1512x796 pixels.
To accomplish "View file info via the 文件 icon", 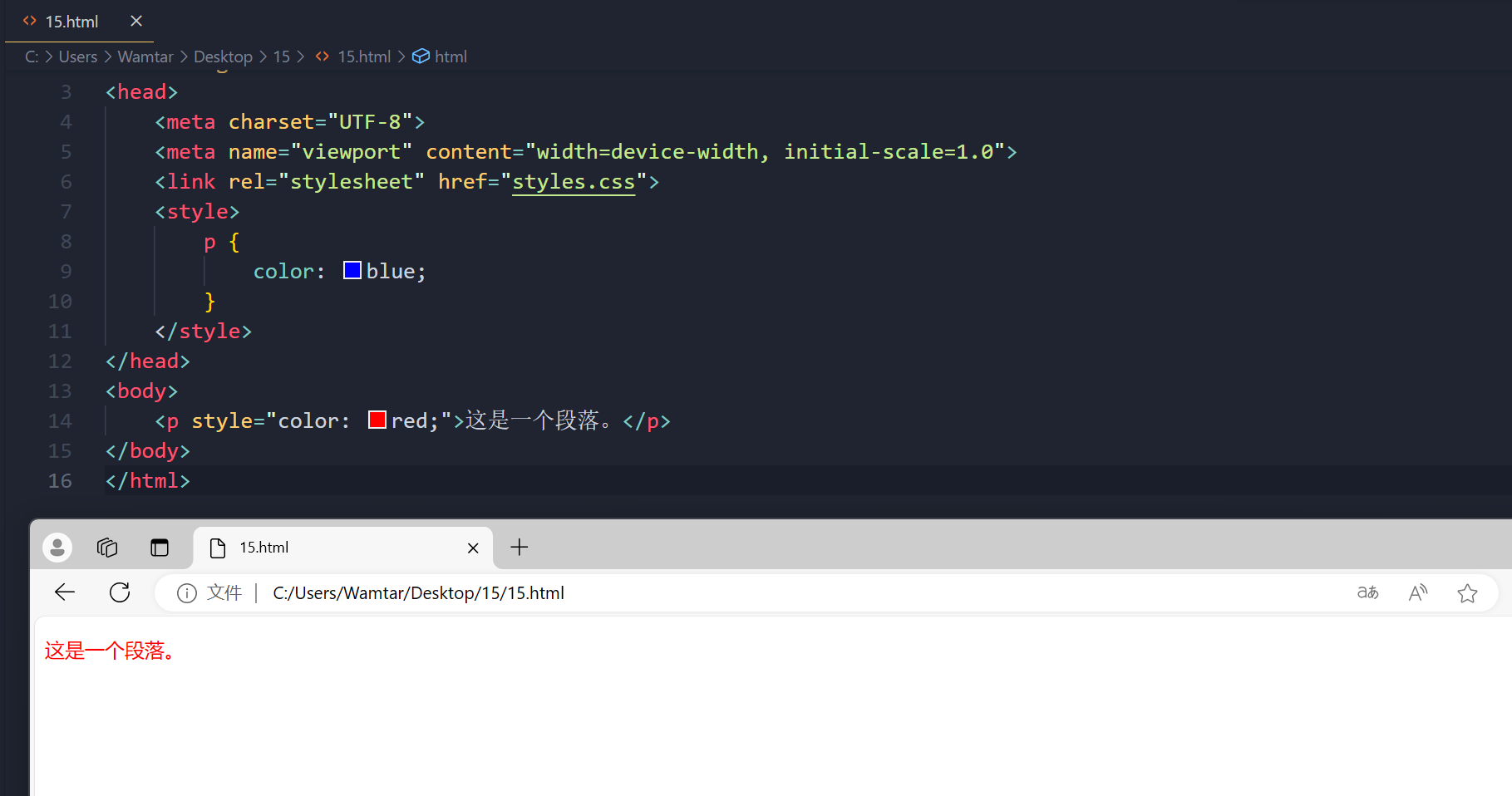I will (x=186, y=592).
